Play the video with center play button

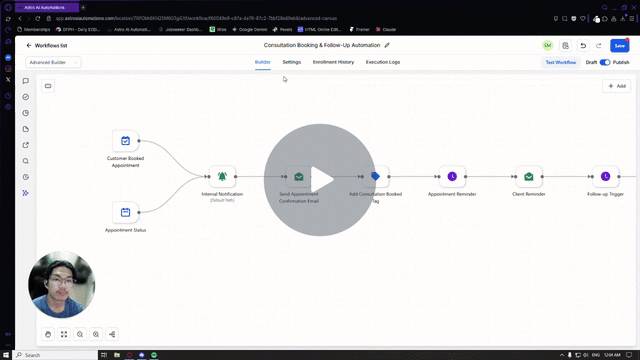click(320, 180)
